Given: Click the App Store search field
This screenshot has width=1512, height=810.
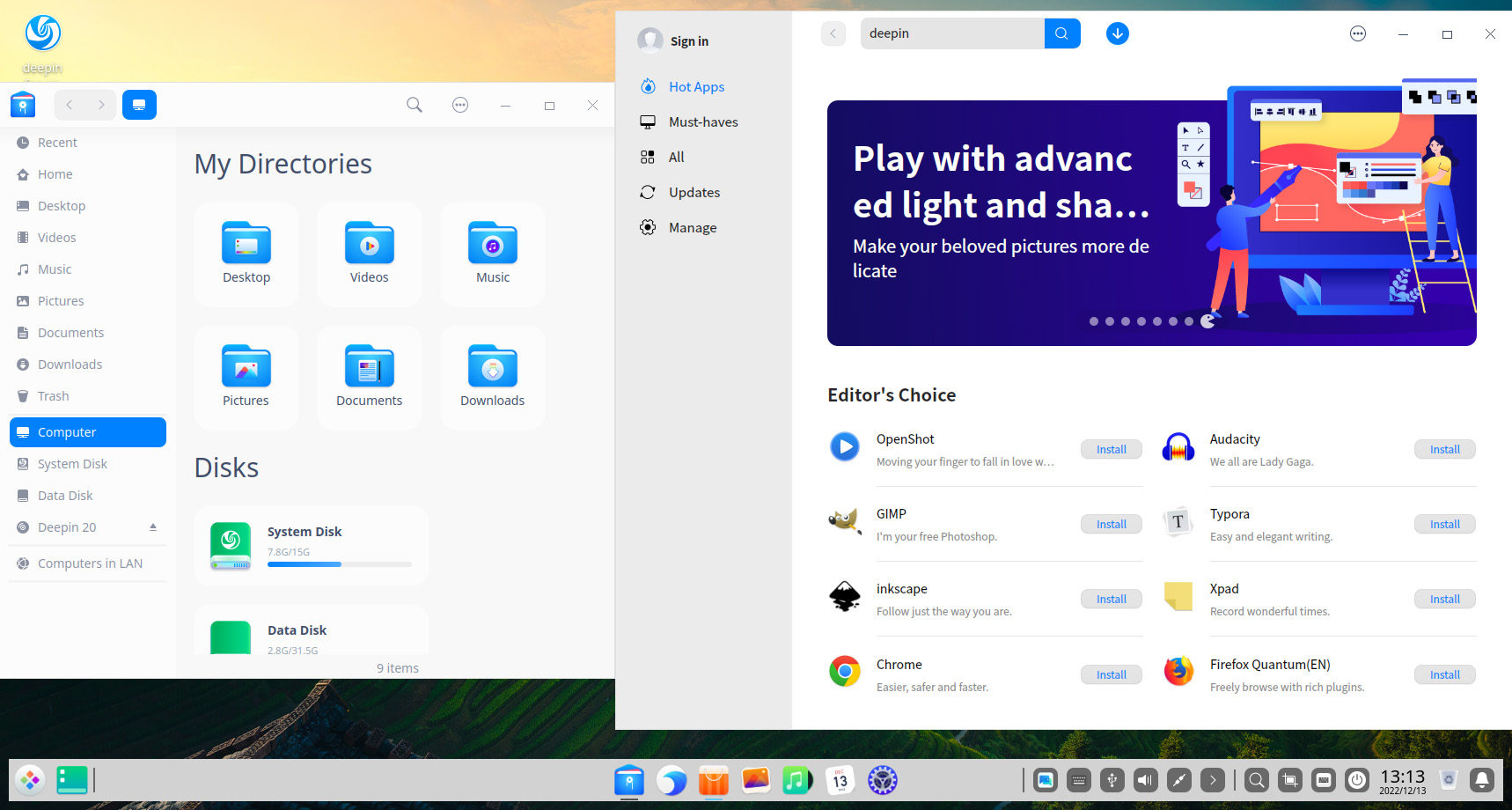Looking at the screenshot, I should point(952,33).
